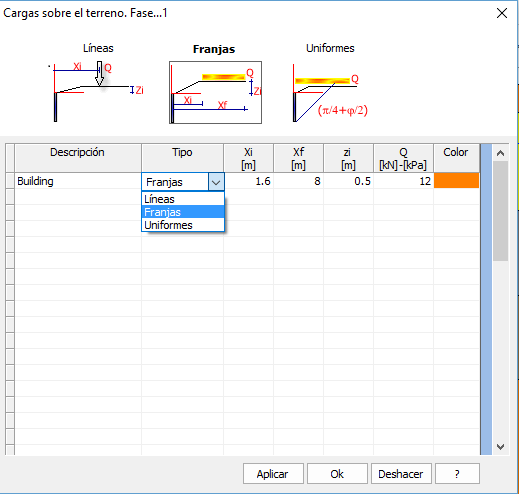The image size is (519, 494).
Task: Confirm with the Ok button
Action: point(337,473)
